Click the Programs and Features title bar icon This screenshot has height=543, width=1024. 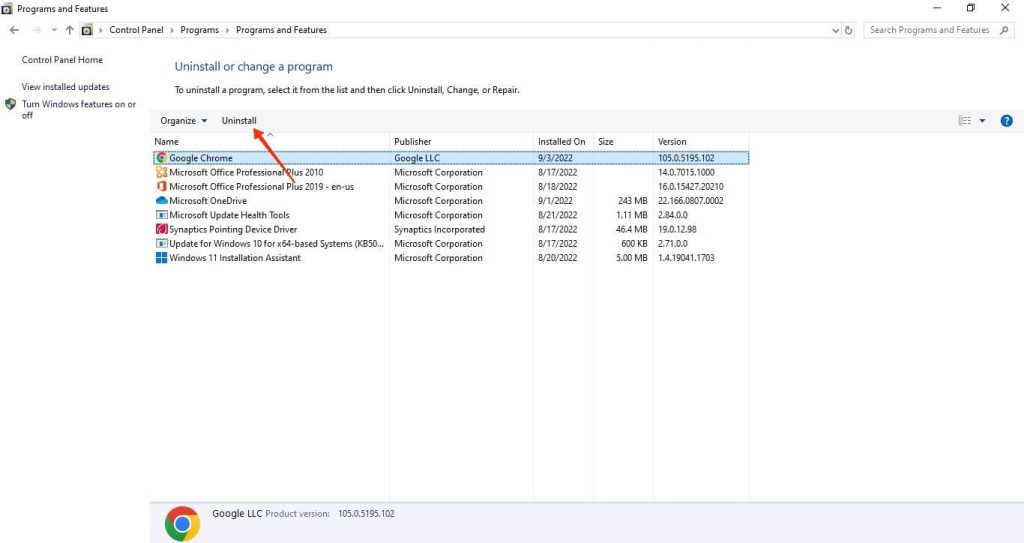pos(7,8)
